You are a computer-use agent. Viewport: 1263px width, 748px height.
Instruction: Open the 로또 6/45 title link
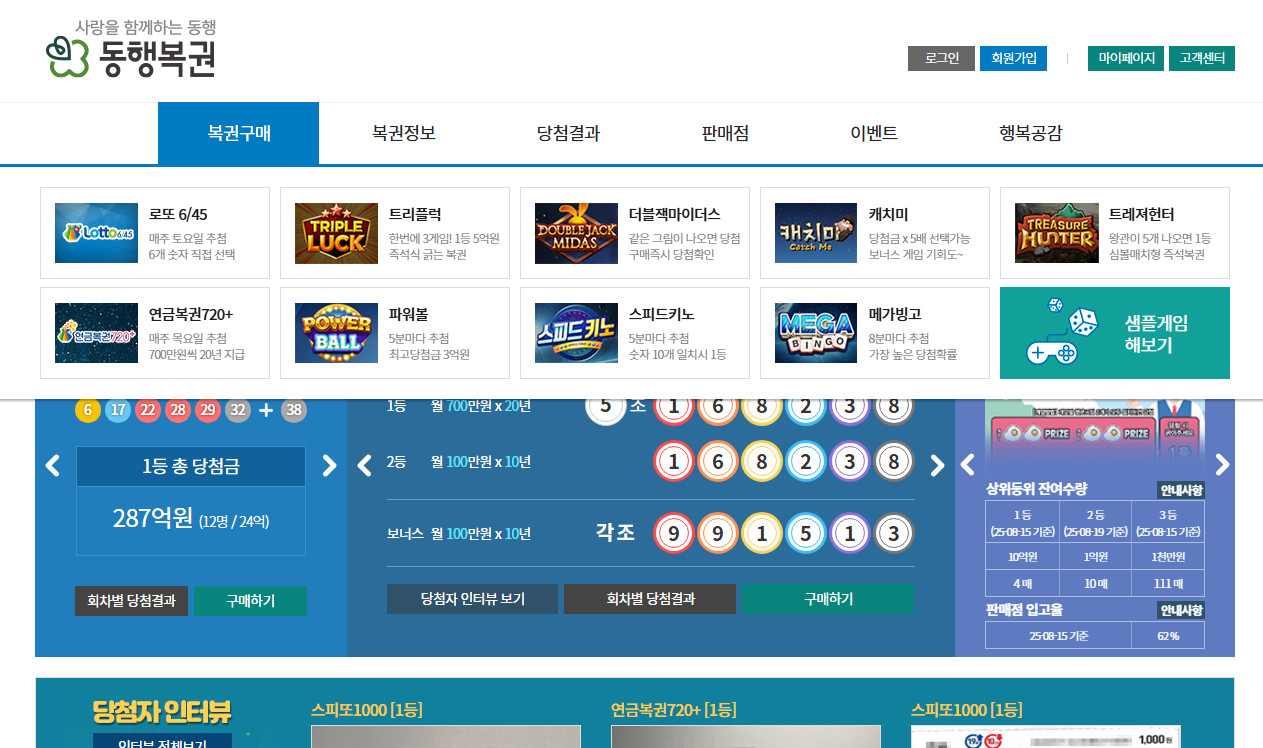(178, 214)
